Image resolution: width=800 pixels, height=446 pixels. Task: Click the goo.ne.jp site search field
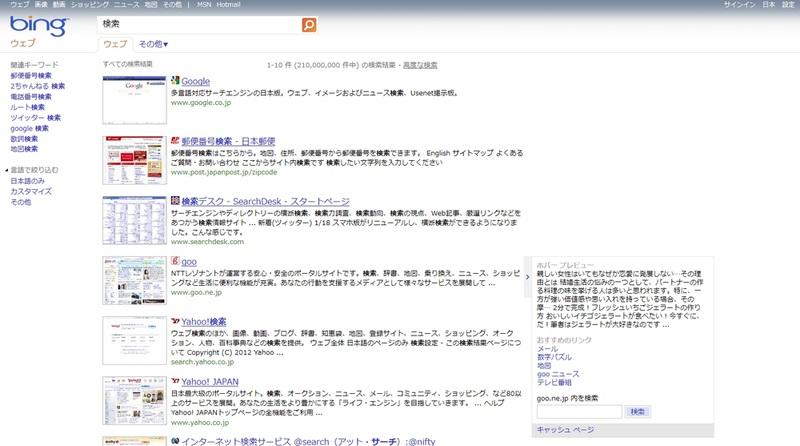579,411
